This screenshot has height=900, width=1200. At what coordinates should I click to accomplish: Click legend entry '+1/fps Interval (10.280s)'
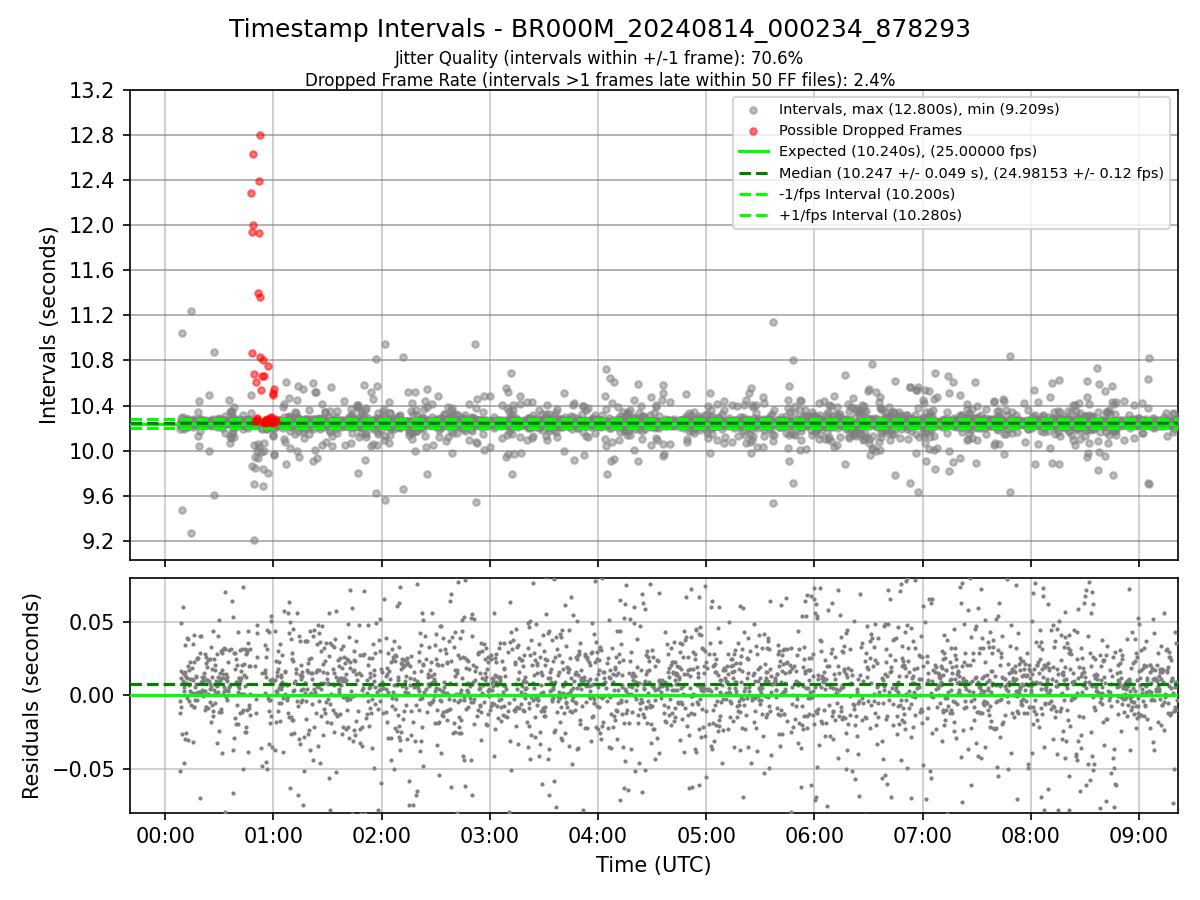click(870, 215)
